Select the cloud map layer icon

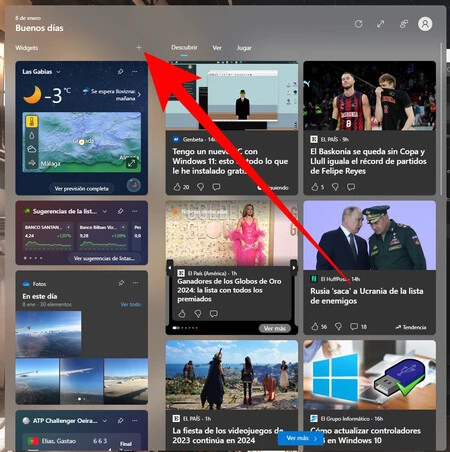(x=32, y=149)
